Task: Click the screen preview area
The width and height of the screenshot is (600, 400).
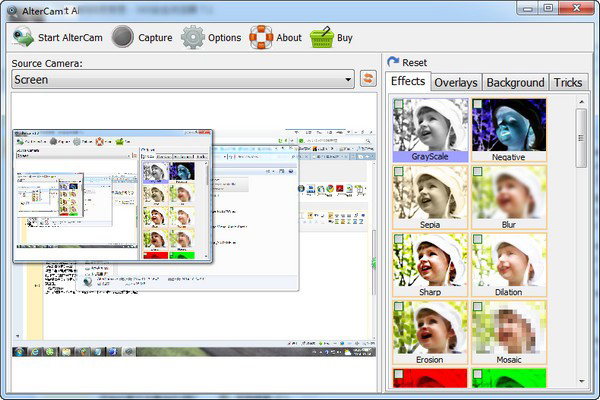Action: tap(194, 241)
